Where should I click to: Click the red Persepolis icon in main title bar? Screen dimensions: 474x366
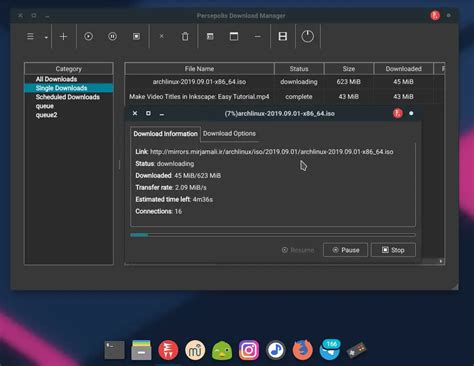click(x=435, y=15)
